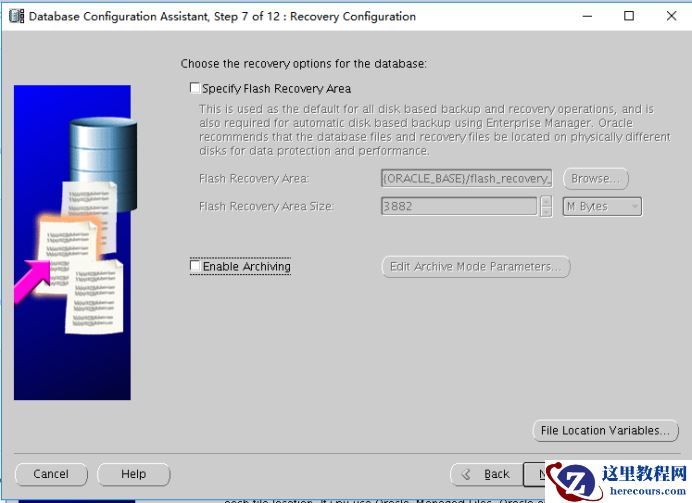The width and height of the screenshot is (692, 503).
Task: Click the Flash Recovery Area Size field
Action: 459,206
